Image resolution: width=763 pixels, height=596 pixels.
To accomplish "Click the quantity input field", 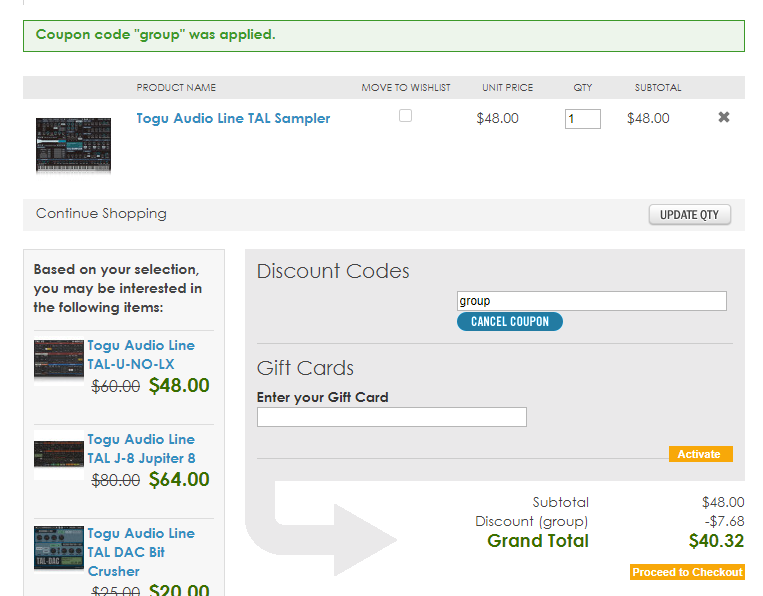I will 583,119.
